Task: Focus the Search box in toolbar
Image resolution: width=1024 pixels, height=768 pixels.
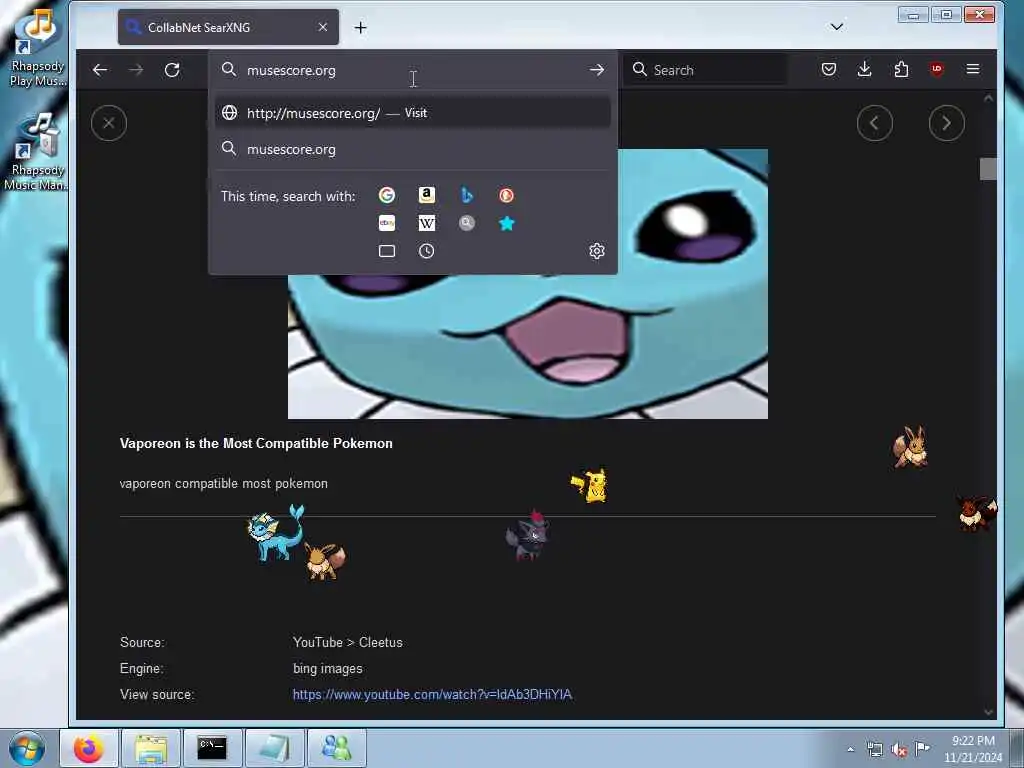Action: pyautogui.click(x=705, y=70)
